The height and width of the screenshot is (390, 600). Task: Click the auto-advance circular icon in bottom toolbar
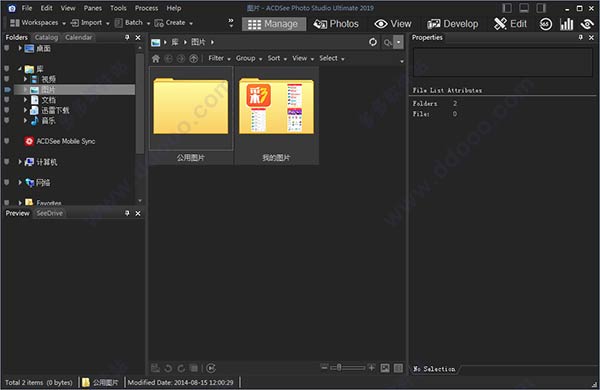pos(211,368)
